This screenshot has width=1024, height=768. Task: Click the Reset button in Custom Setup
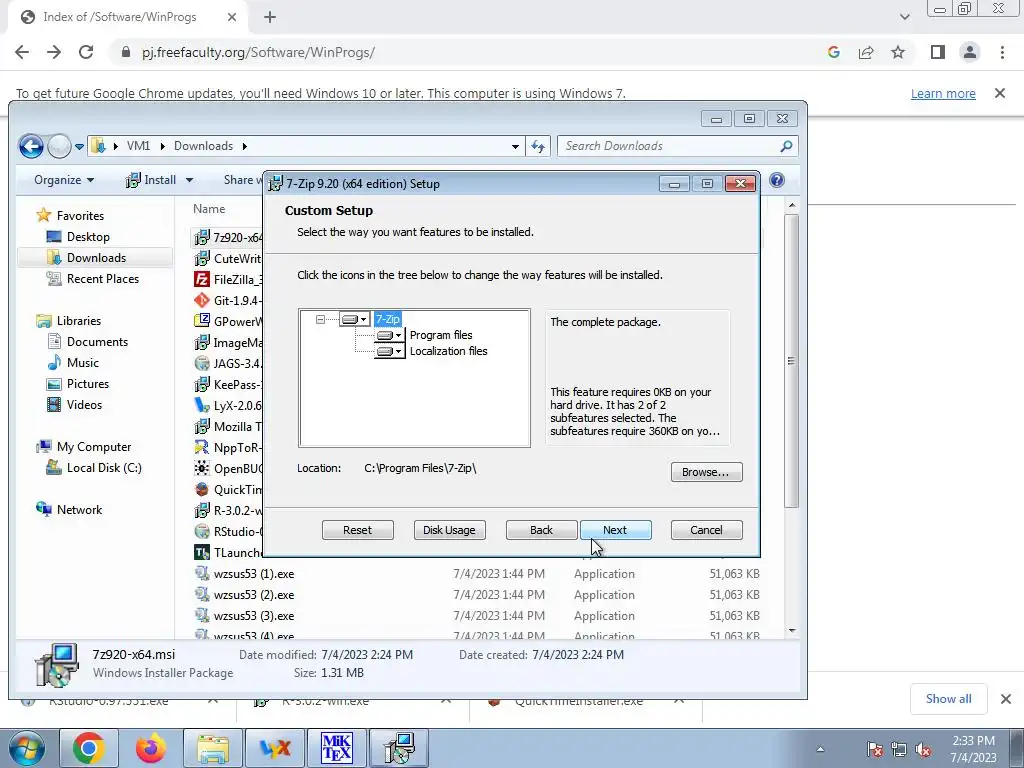pyautogui.click(x=357, y=530)
